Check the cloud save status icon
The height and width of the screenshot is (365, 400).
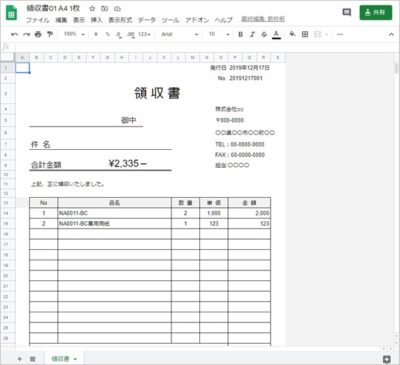point(117,8)
